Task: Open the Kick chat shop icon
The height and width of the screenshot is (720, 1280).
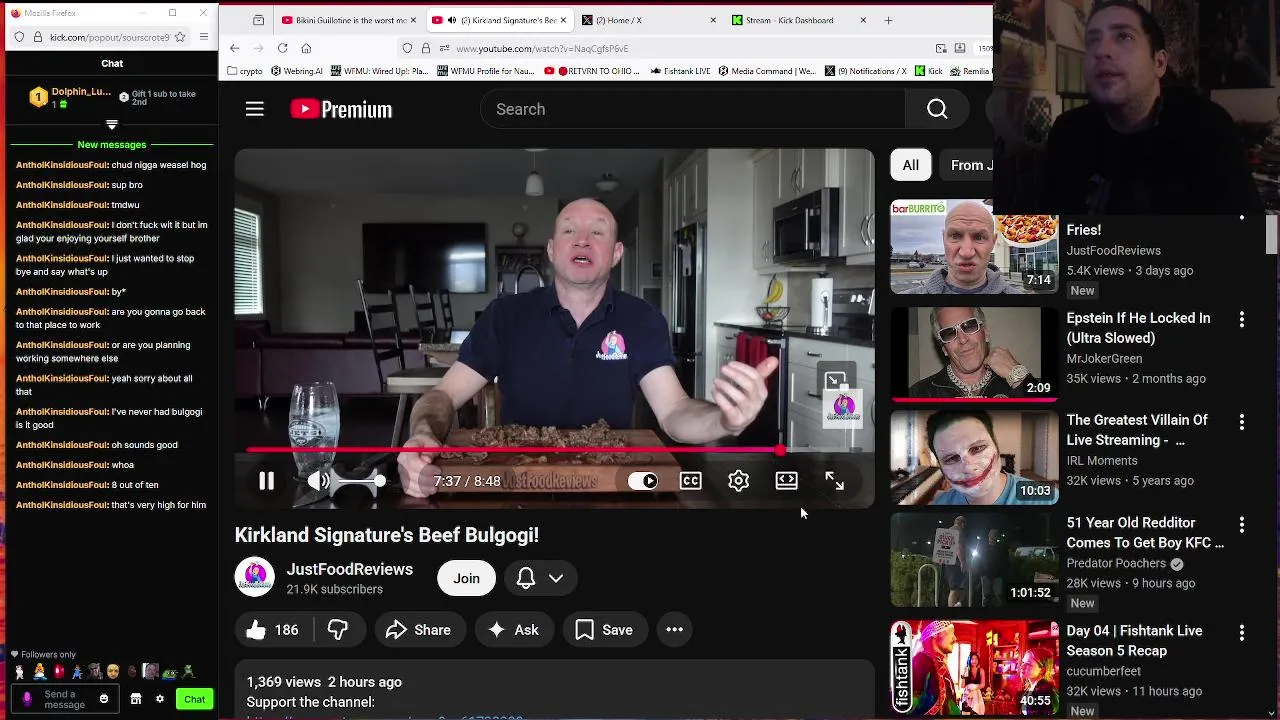Action: click(x=136, y=699)
